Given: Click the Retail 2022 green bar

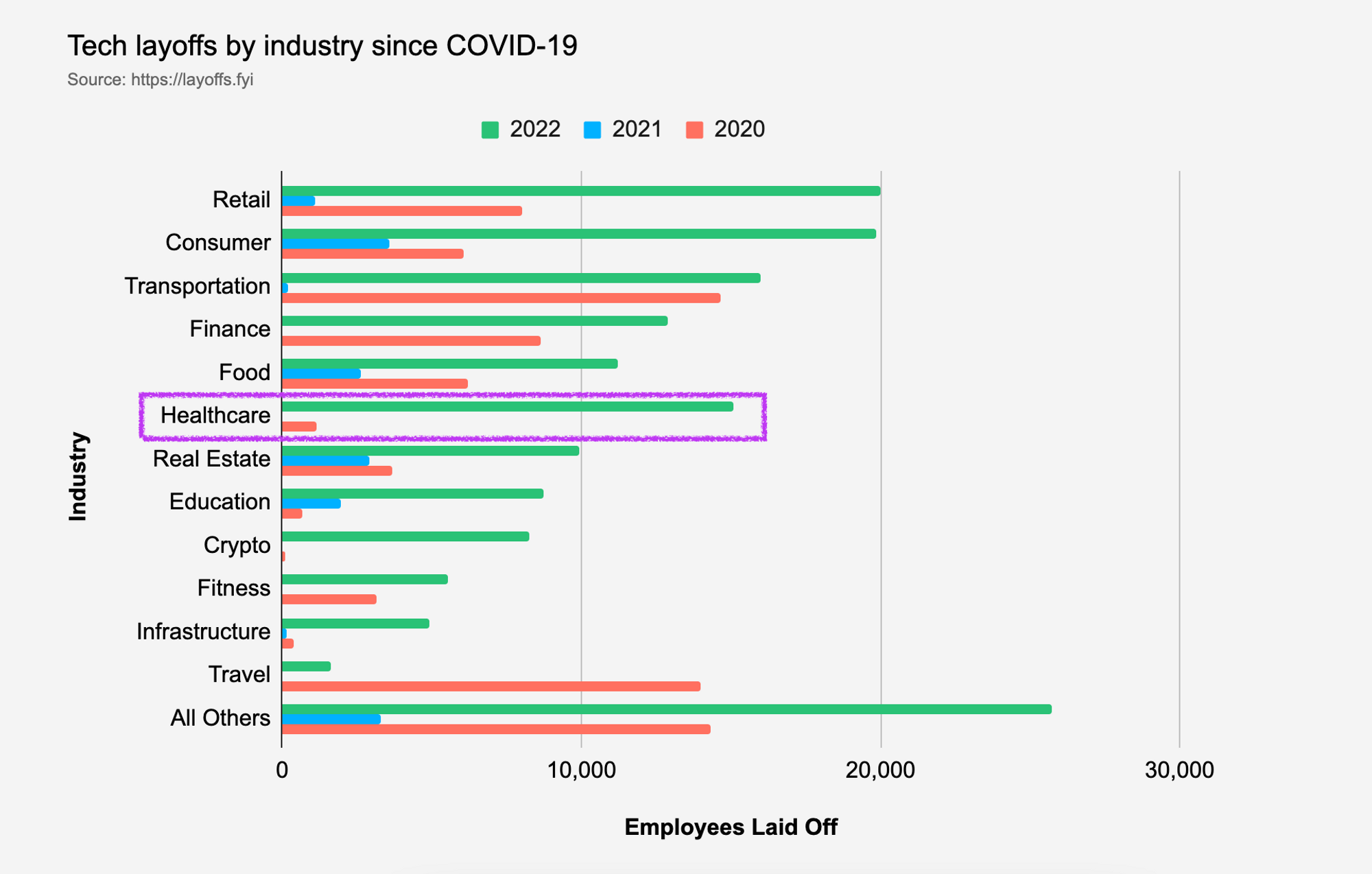Looking at the screenshot, I should (580, 191).
